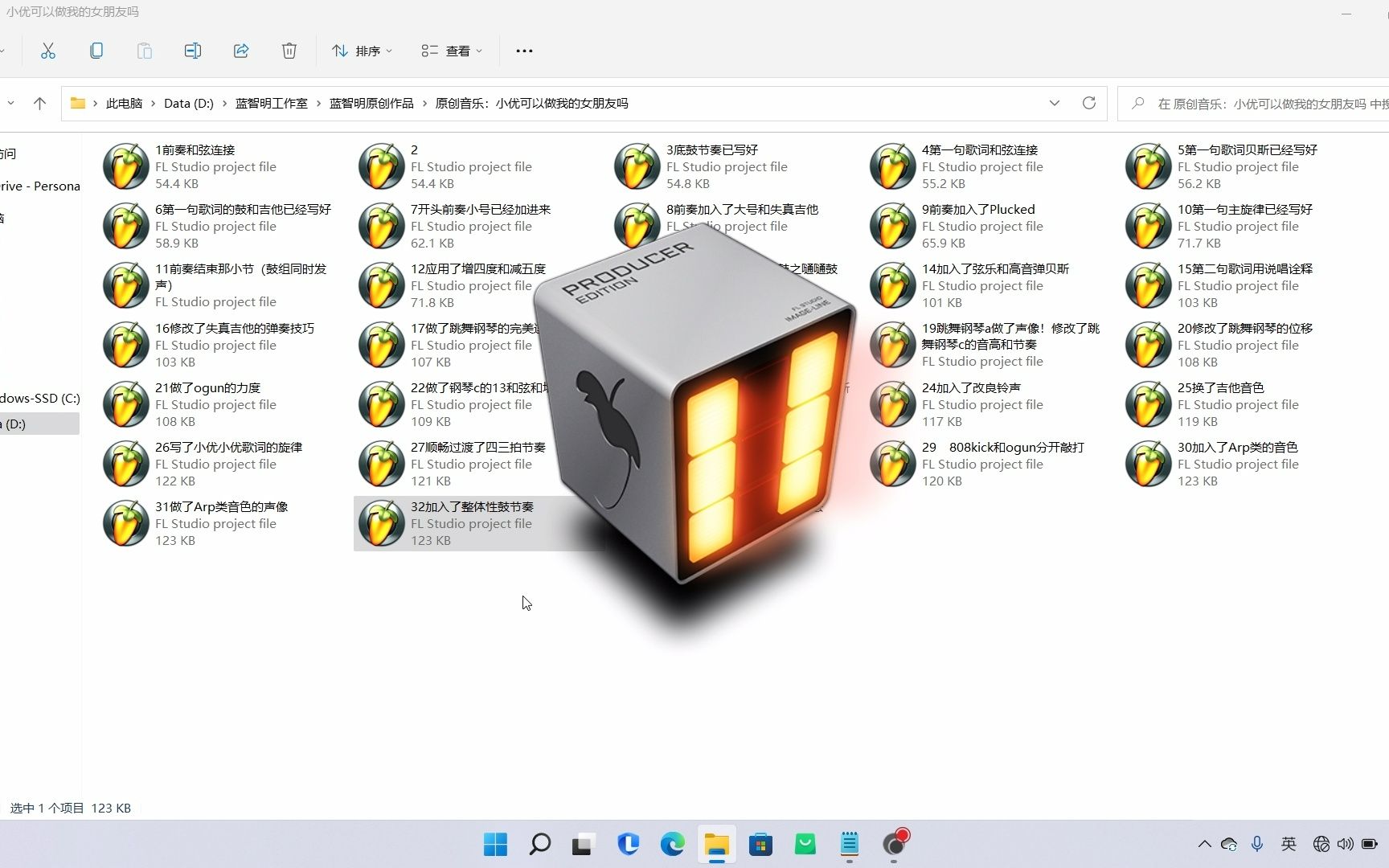This screenshot has width=1389, height=868.
Task: Open the 排序 sort dropdown
Action: [362, 51]
